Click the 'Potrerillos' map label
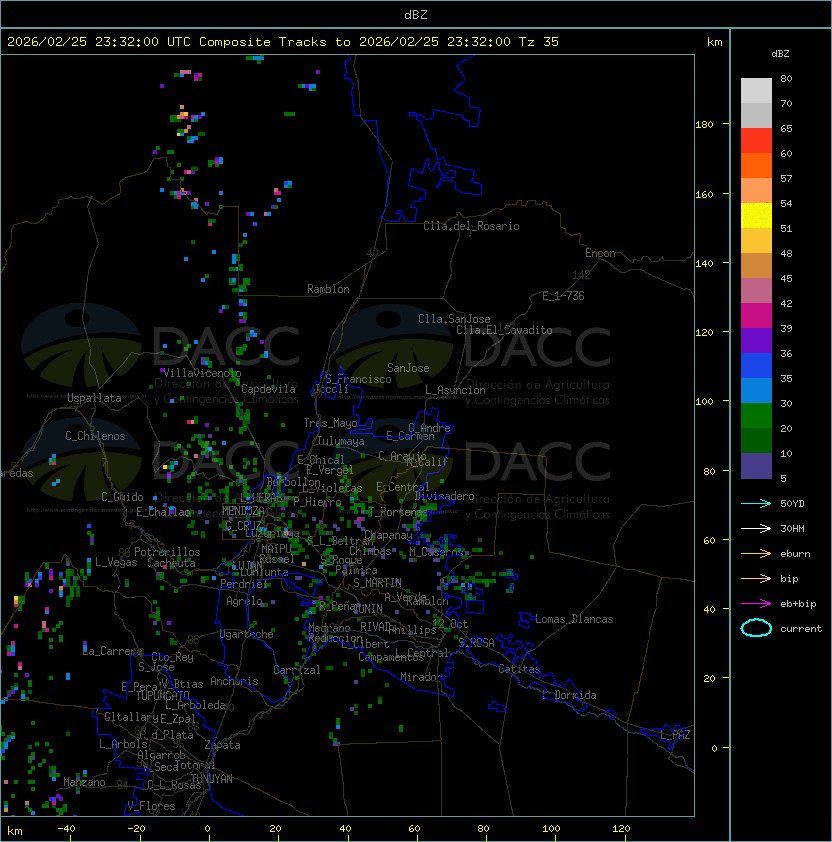This screenshot has width=832, height=842. [x=167, y=552]
